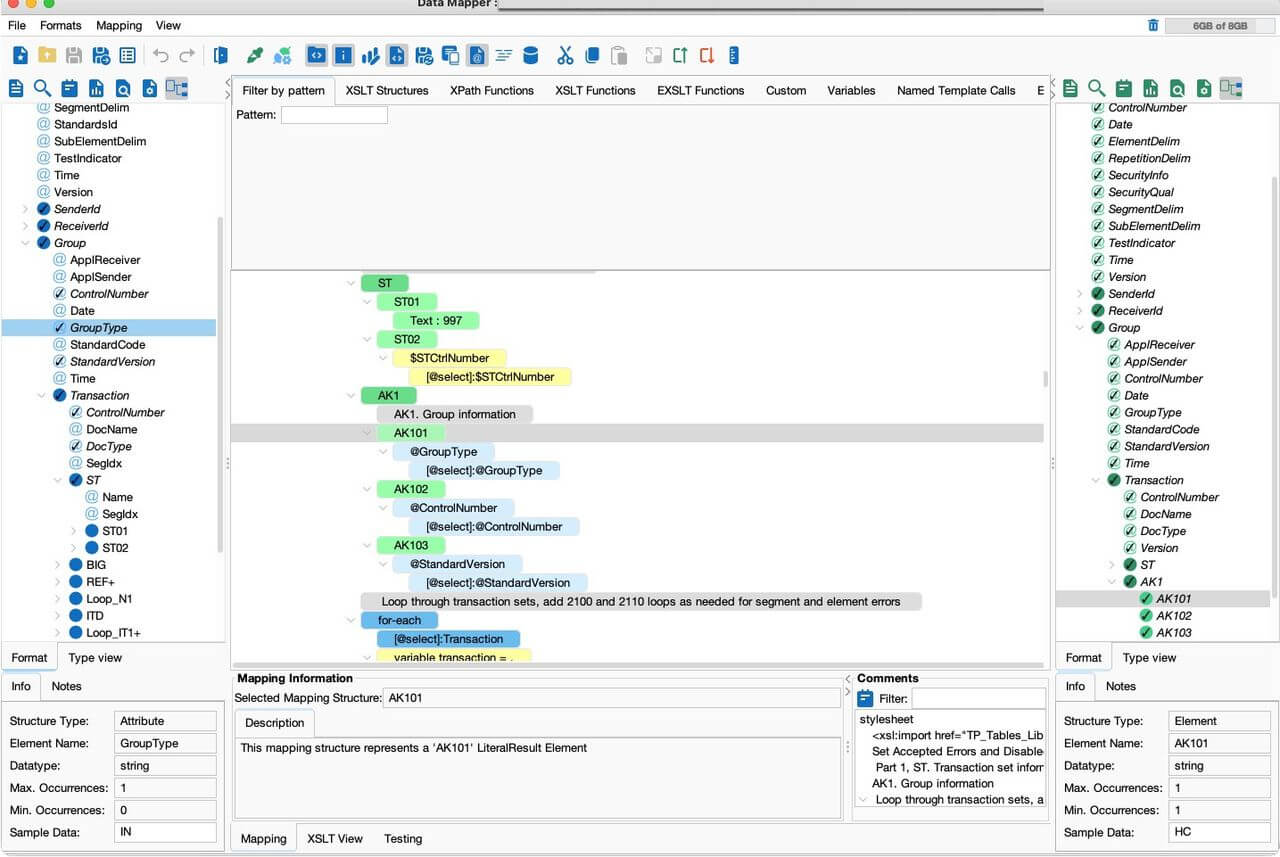Collapse the AK1 node in mapping canvas
Screen dimensions: 1280x857
pos(351,396)
